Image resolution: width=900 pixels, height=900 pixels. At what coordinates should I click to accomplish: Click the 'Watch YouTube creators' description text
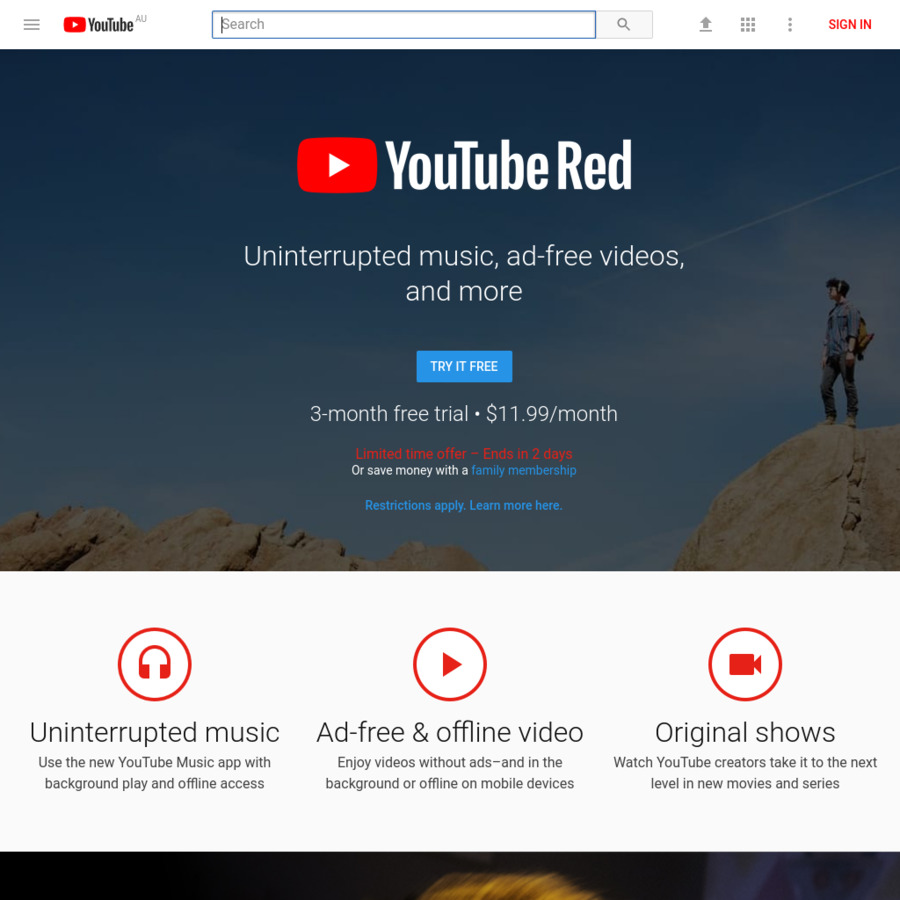point(745,773)
